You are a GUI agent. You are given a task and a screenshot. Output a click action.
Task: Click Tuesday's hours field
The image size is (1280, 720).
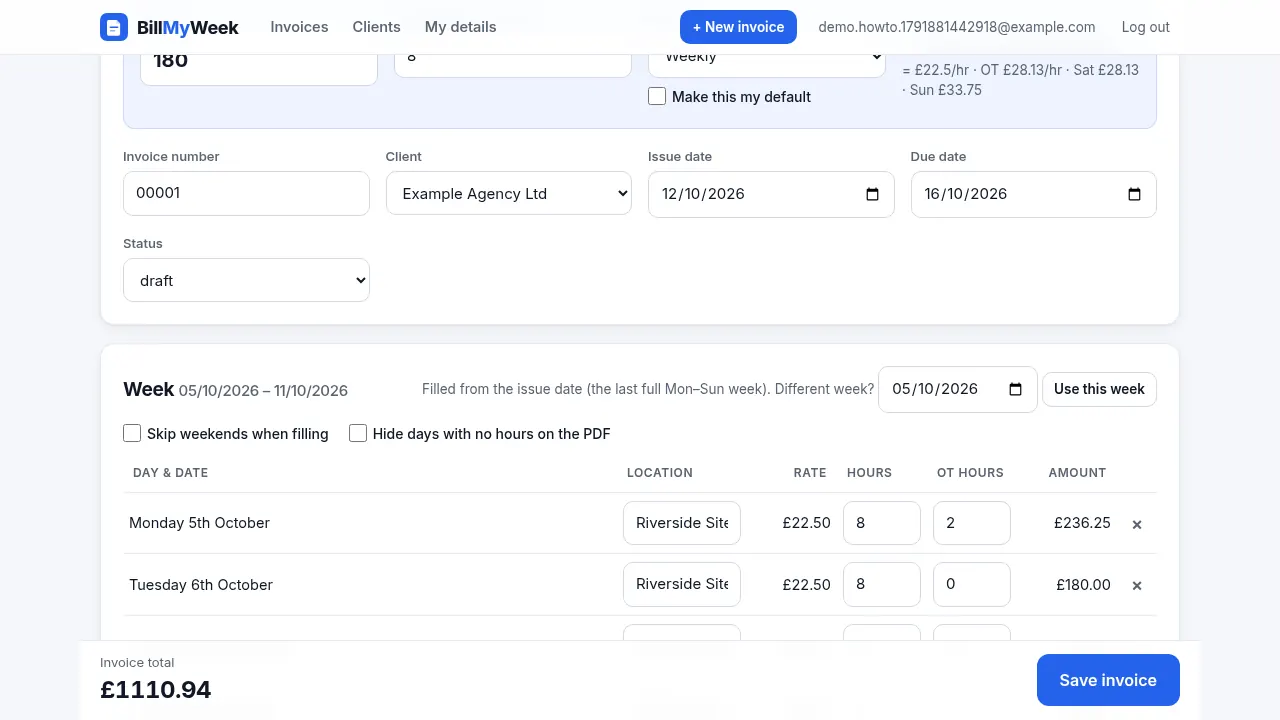click(x=882, y=584)
